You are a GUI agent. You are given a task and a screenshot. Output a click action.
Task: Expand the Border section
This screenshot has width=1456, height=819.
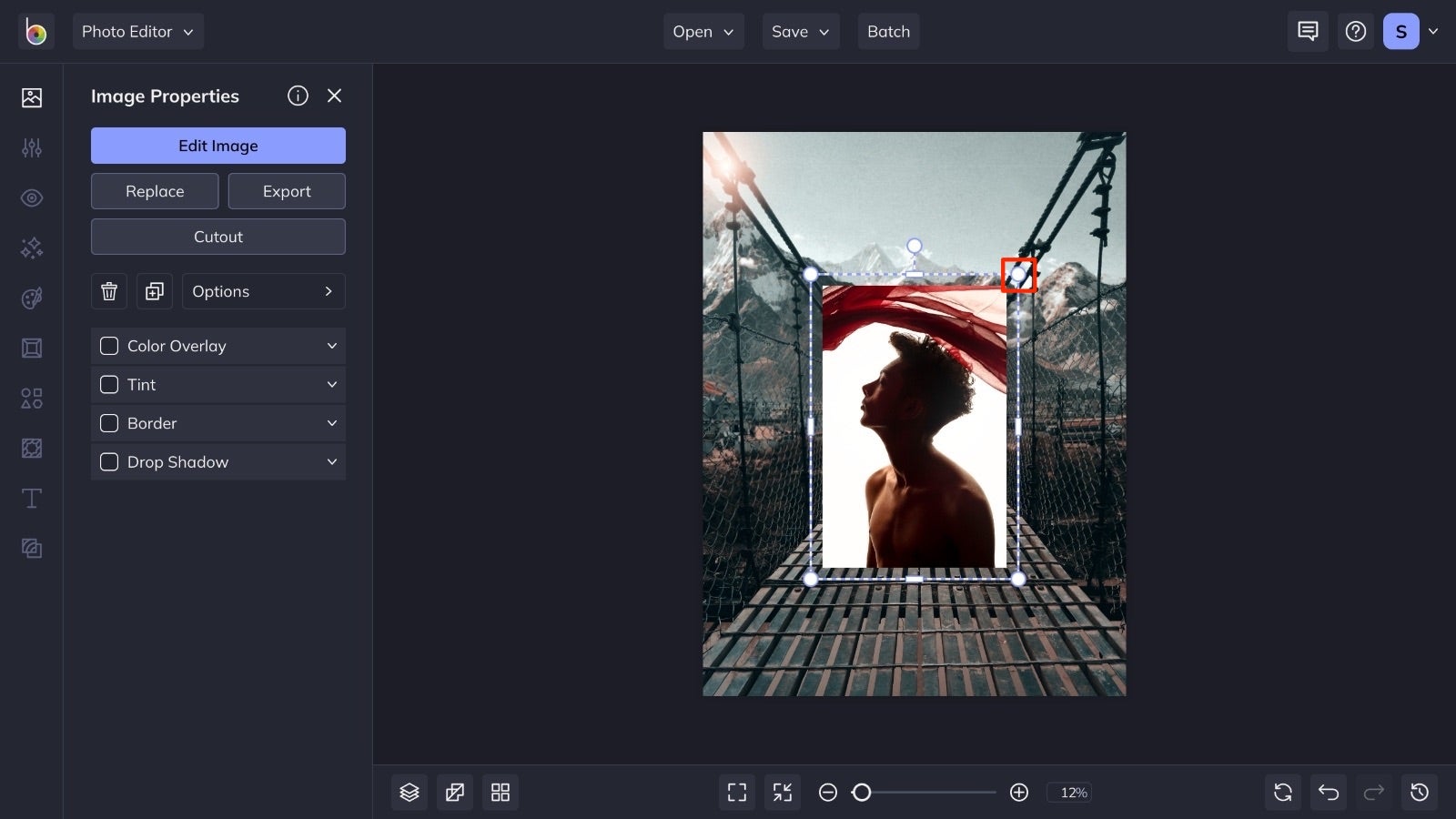pyautogui.click(x=331, y=423)
